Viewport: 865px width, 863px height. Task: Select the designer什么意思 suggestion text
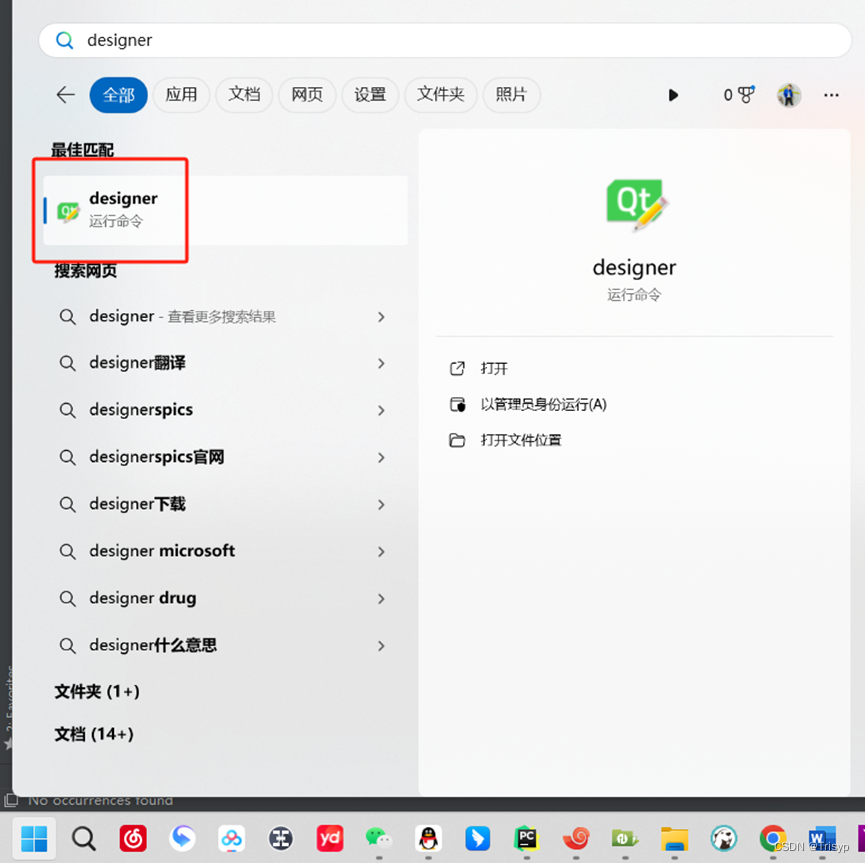click(153, 645)
